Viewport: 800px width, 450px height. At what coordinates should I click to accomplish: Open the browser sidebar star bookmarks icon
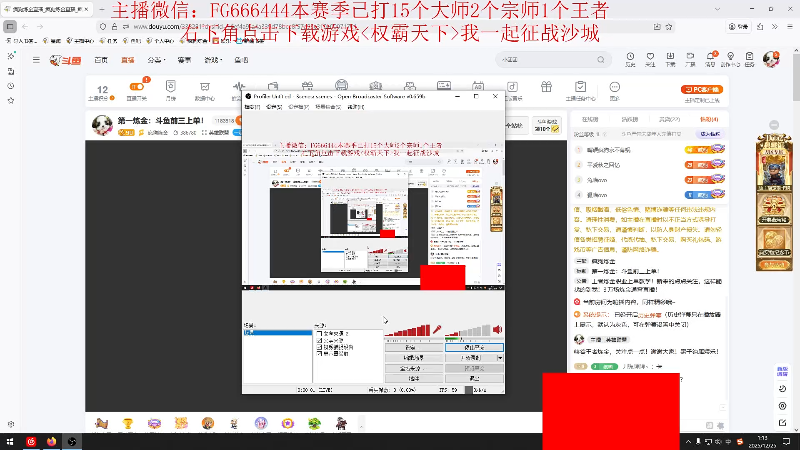coord(11,101)
